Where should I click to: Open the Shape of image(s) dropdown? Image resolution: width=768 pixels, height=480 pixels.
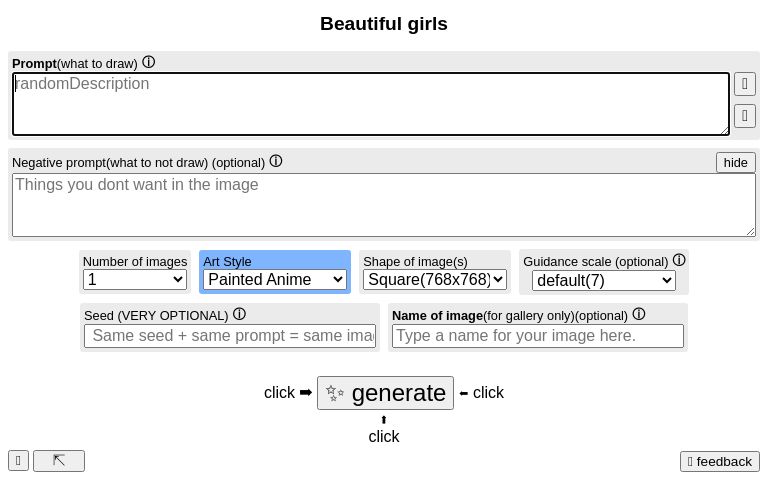435,280
